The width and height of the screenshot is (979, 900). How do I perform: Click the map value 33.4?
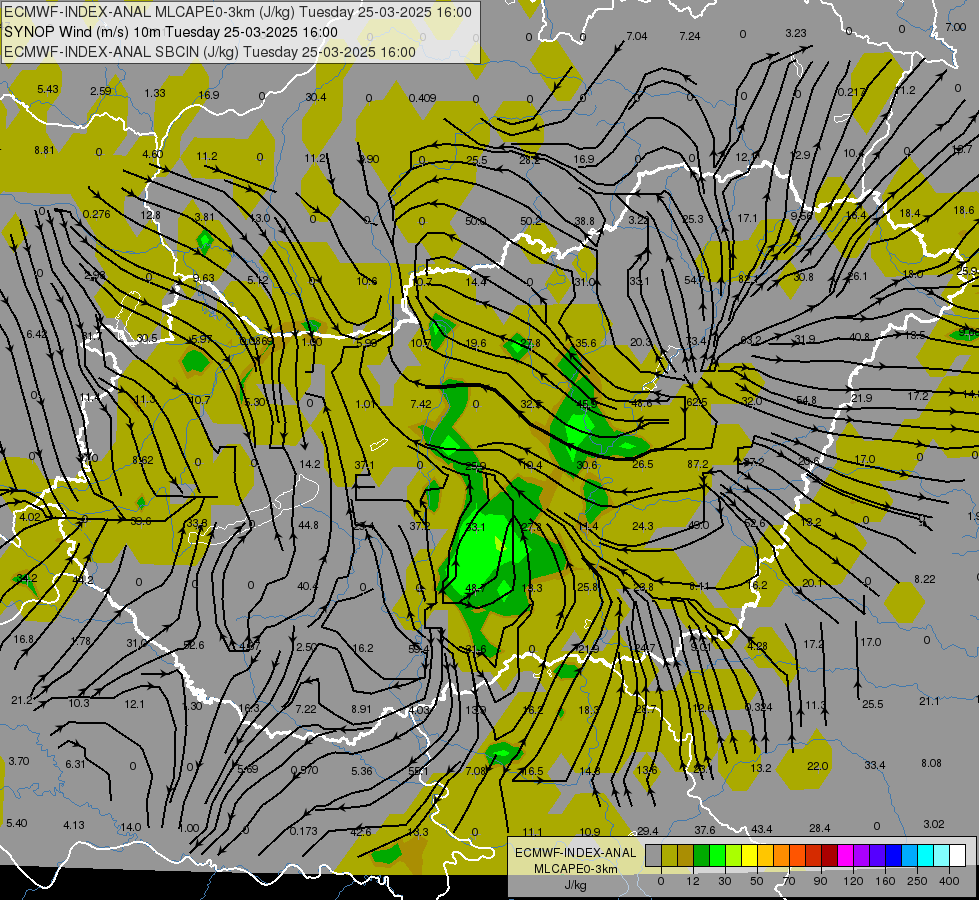[x=875, y=765]
